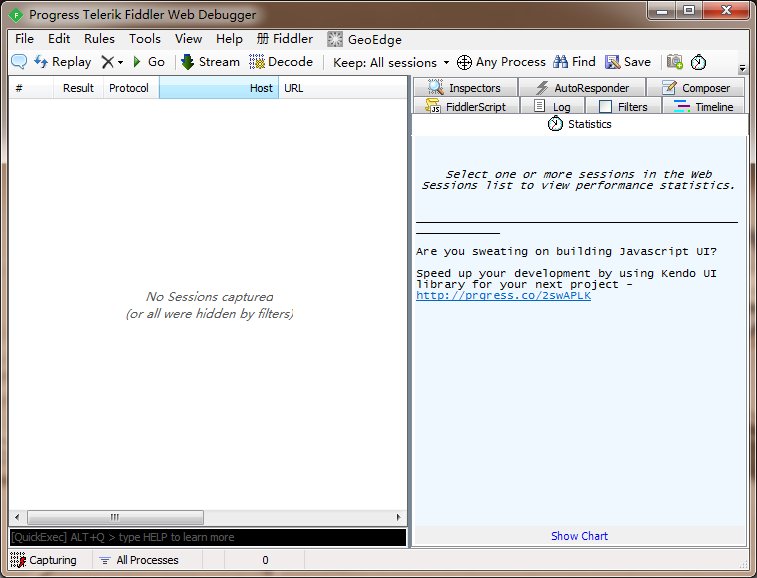Maximize the Fiddler window
This screenshot has height=578, width=757.
point(688,10)
